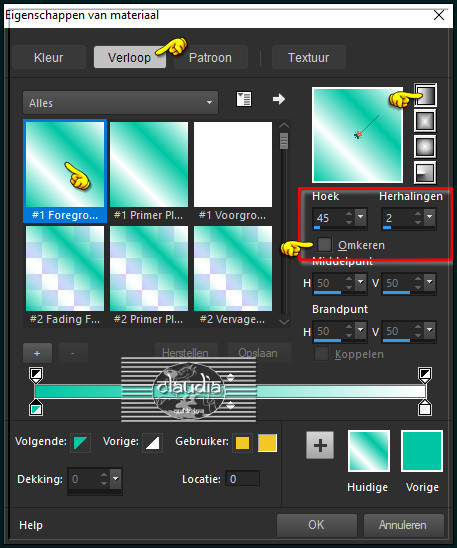Increase the Hoek value with spinner
The width and height of the screenshot is (457, 548).
click(x=349, y=214)
